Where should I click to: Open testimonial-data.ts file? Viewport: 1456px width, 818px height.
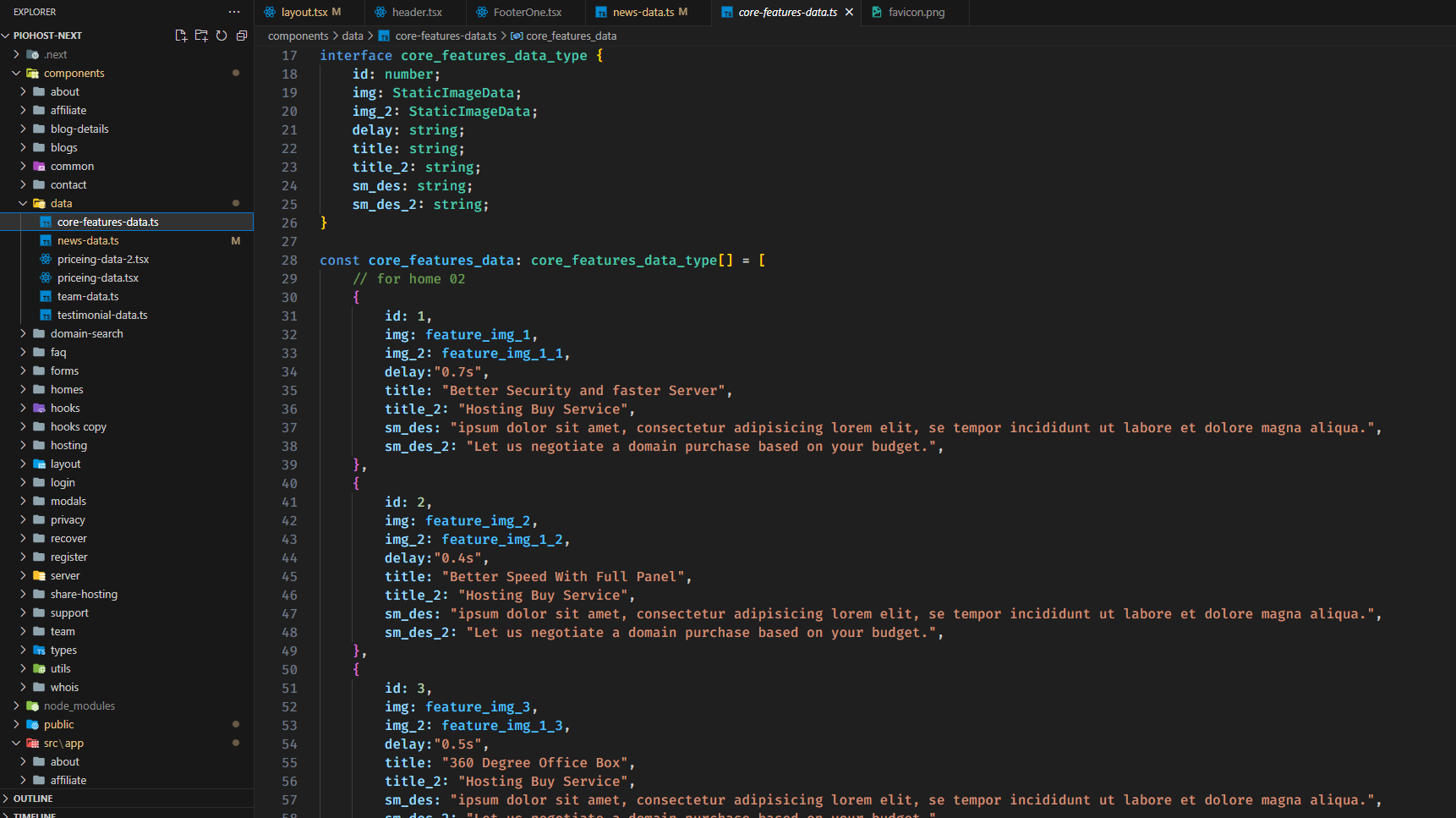127,315
